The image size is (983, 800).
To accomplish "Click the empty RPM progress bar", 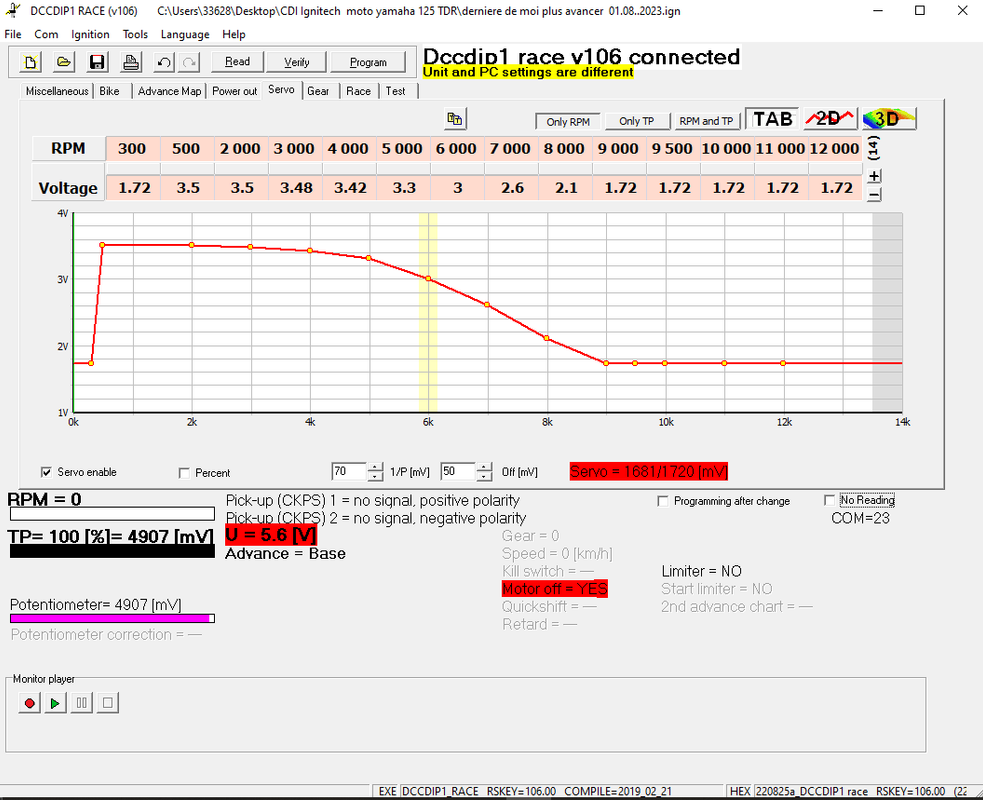I will (x=112, y=514).
